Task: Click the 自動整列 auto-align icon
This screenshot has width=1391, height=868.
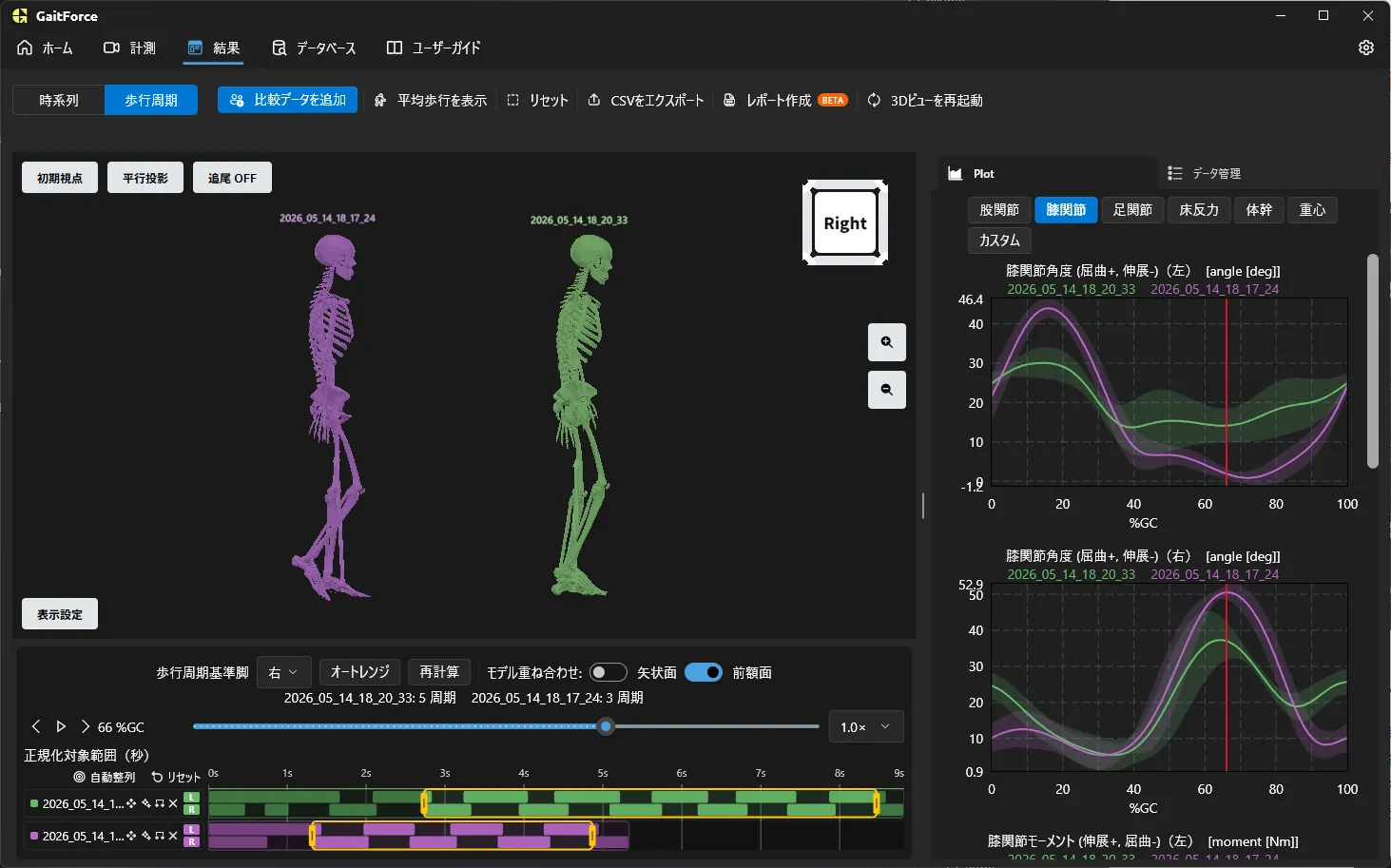Action: (x=79, y=777)
